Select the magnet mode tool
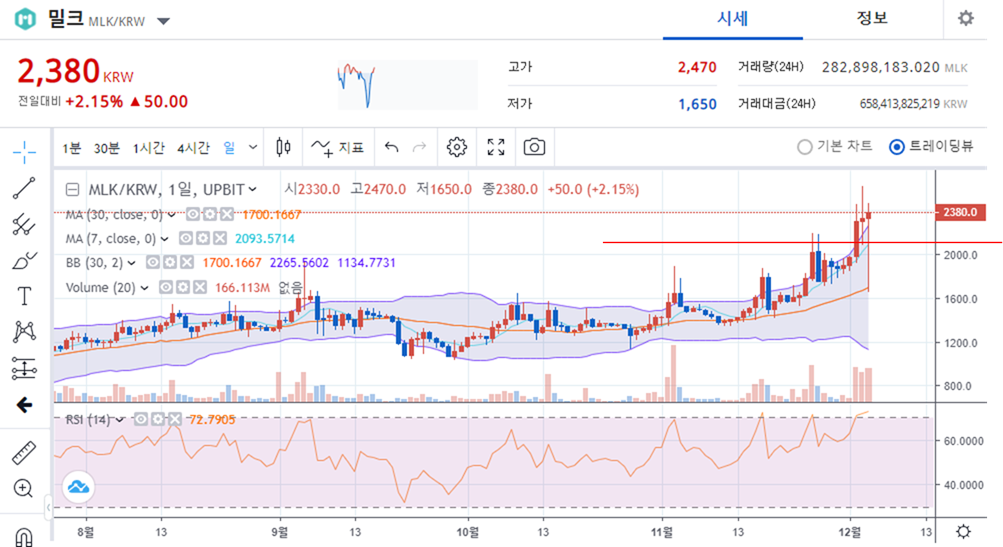This screenshot has height=547, width=1003. tap(24, 537)
